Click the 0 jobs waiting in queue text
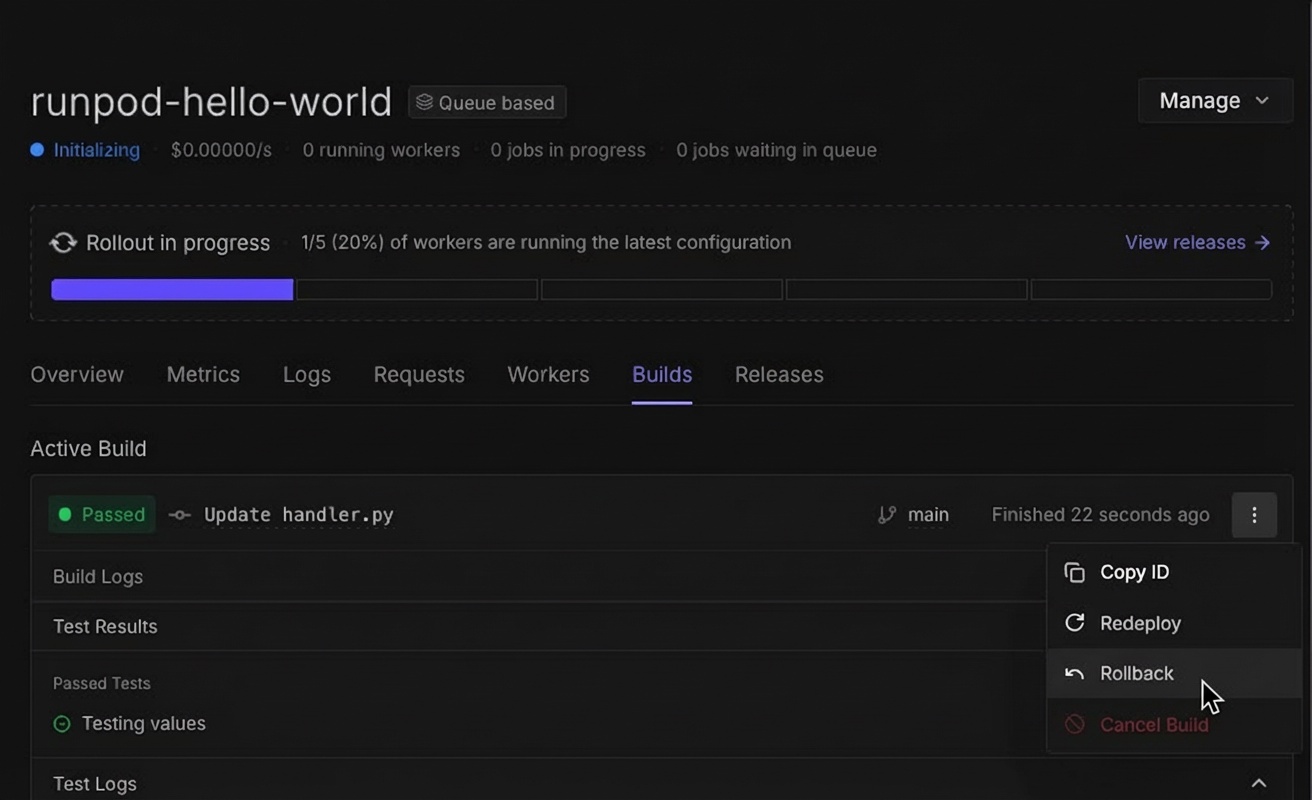1312x800 pixels. pyautogui.click(x=776, y=150)
